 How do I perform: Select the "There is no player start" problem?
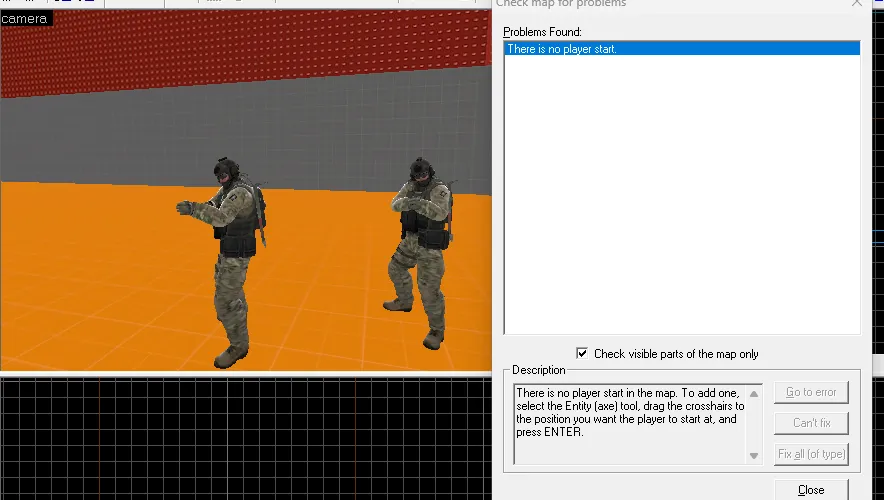[682, 48]
